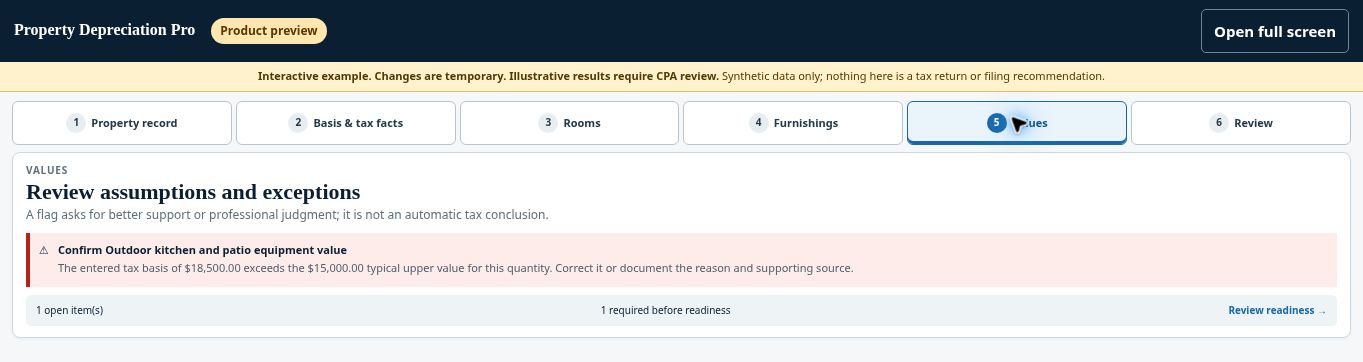Jump to the Review step tab
The image size is (1363, 362).
1241,123
